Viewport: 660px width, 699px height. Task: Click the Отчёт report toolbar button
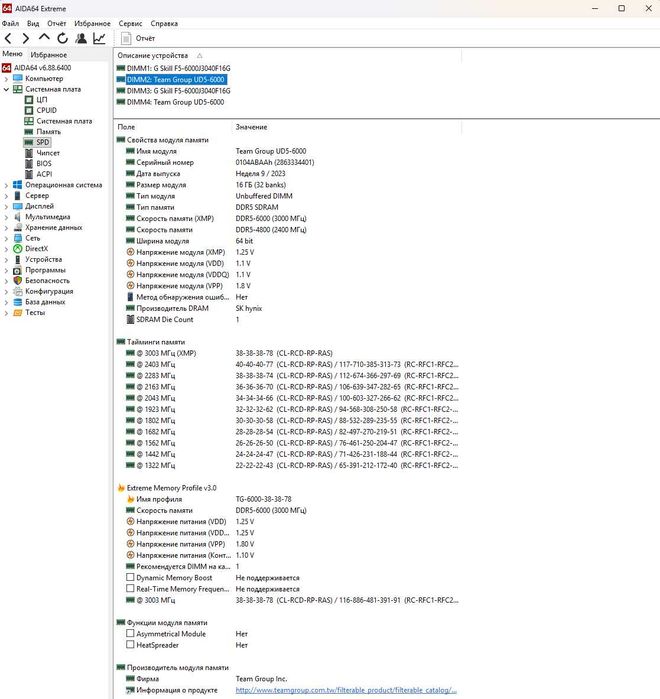[138, 38]
